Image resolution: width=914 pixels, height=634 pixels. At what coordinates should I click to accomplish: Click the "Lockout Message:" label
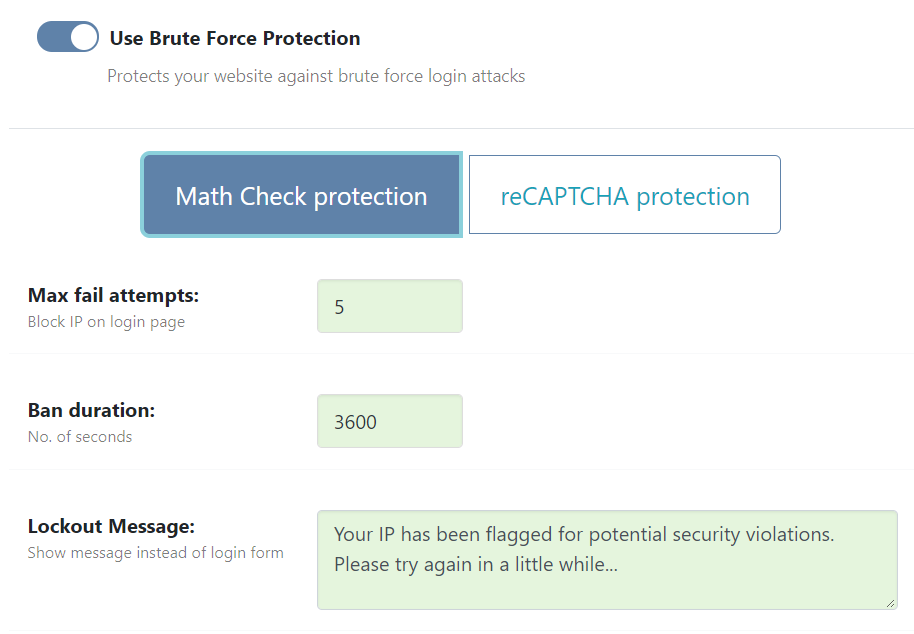coord(111,526)
